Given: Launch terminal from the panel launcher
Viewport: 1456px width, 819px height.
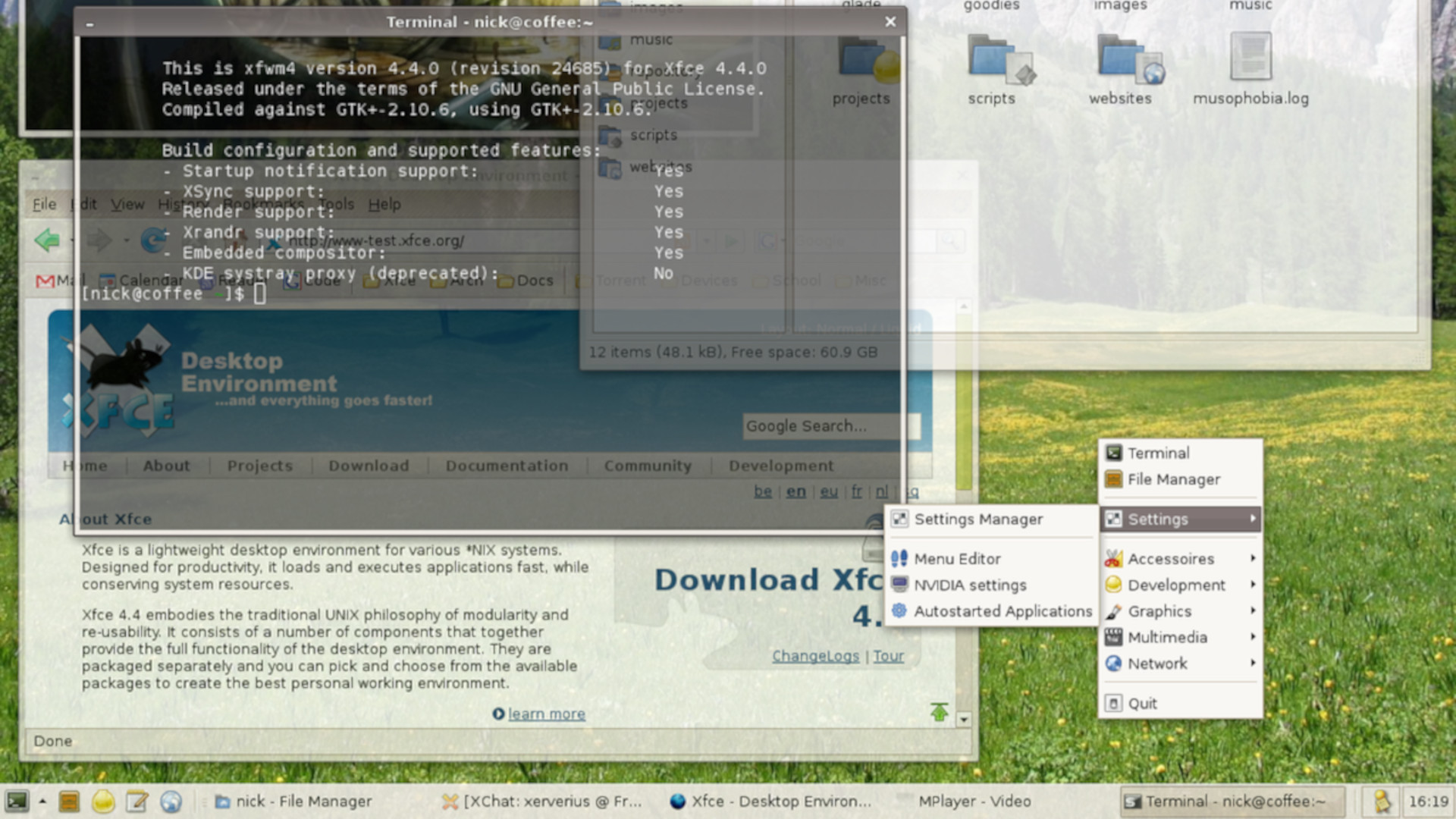Looking at the screenshot, I should point(17,801).
